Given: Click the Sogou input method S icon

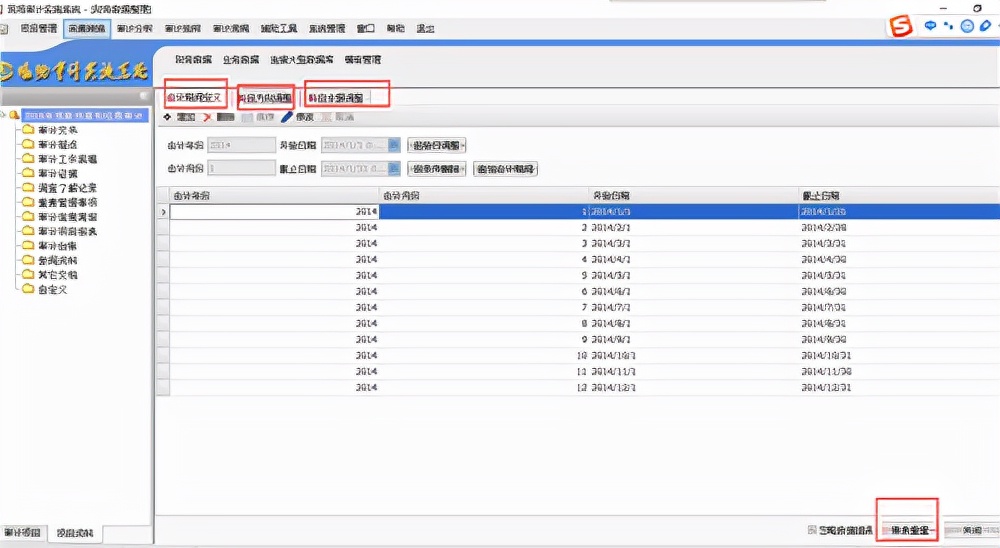Looking at the screenshot, I should [901, 26].
